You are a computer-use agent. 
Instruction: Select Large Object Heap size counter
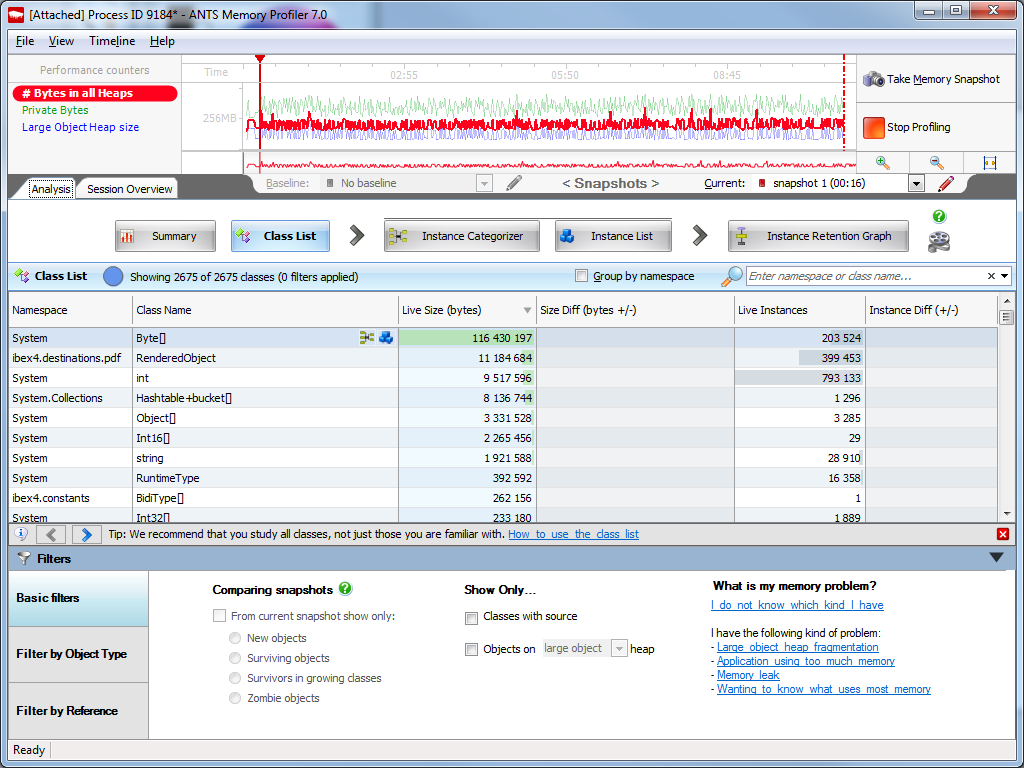pyautogui.click(x=80, y=127)
